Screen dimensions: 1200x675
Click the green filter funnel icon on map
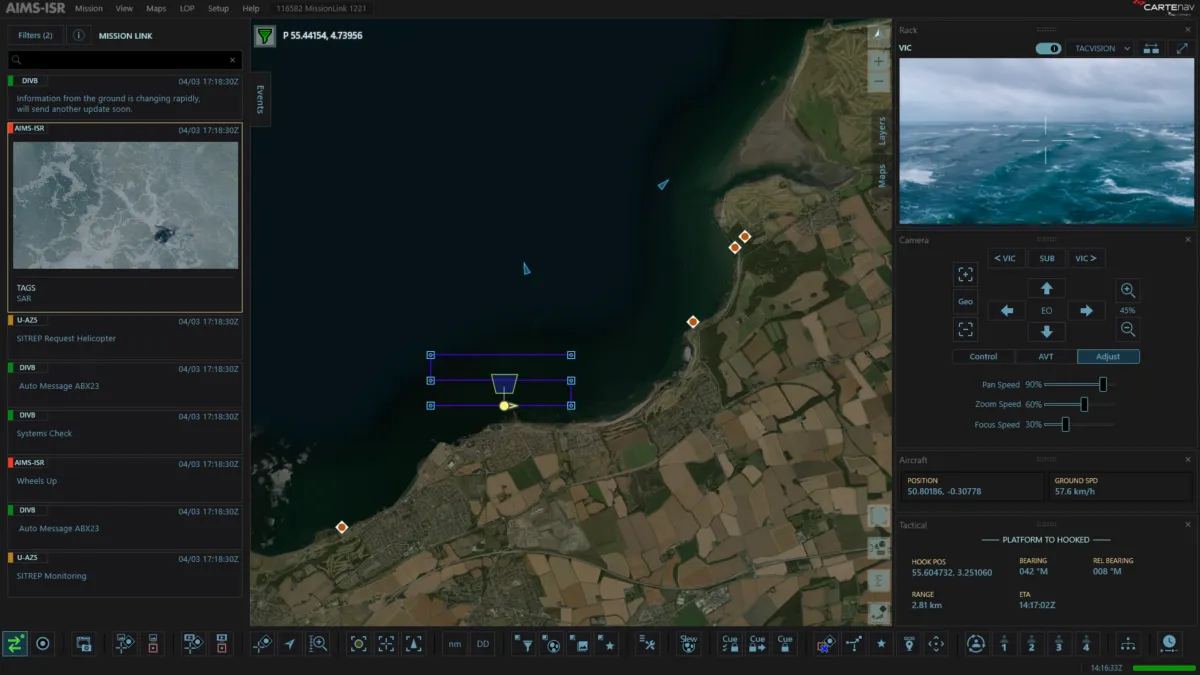click(264, 37)
